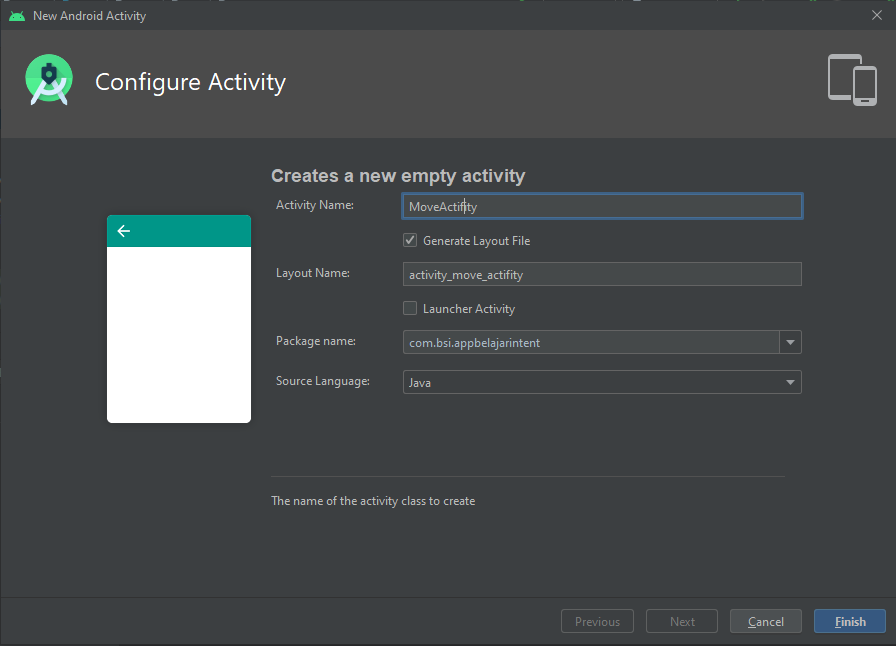Click the green Android icon in title bar
The height and width of the screenshot is (646, 896).
click(x=17, y=16)
